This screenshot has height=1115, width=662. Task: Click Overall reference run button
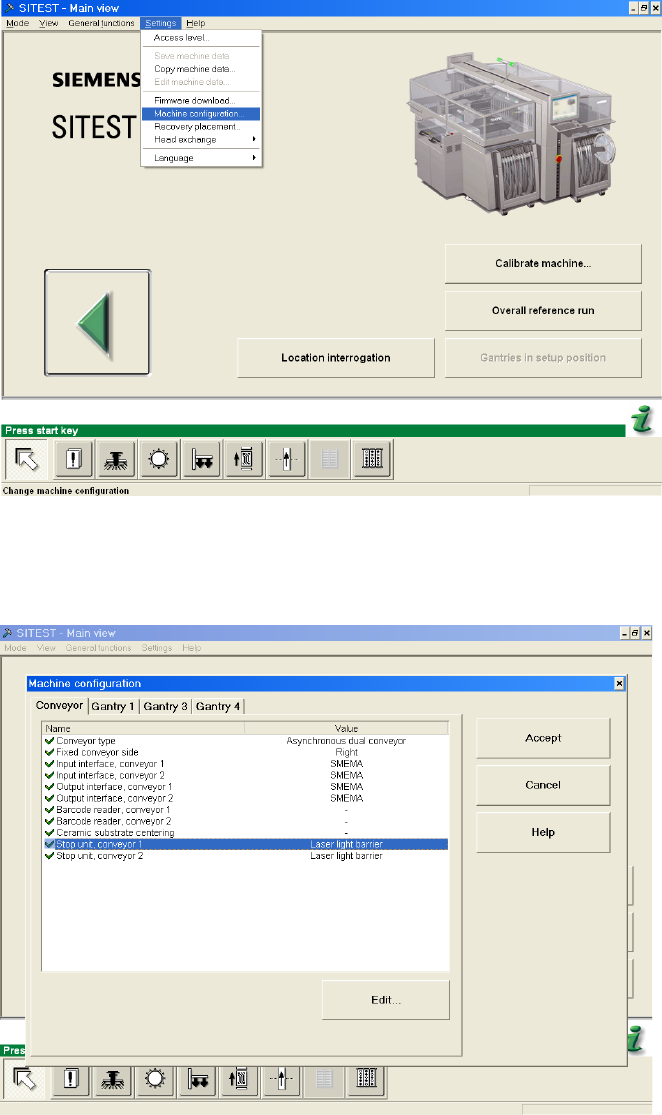point(543,311)
